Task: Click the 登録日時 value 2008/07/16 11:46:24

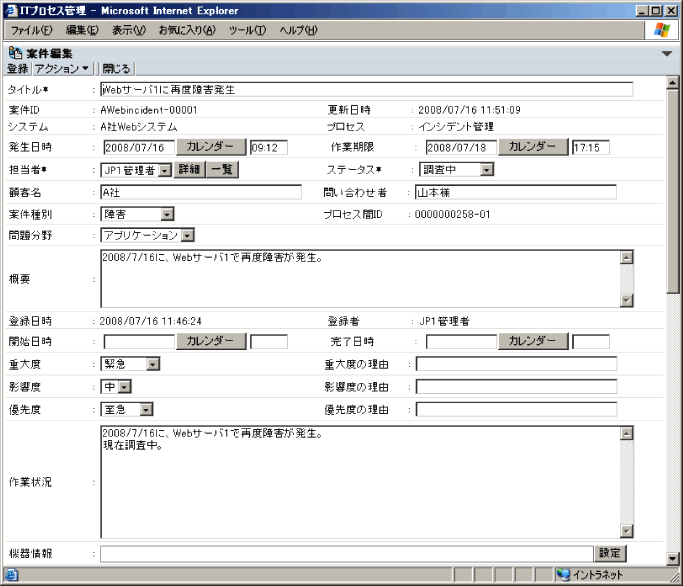Action: click(150, 321)
